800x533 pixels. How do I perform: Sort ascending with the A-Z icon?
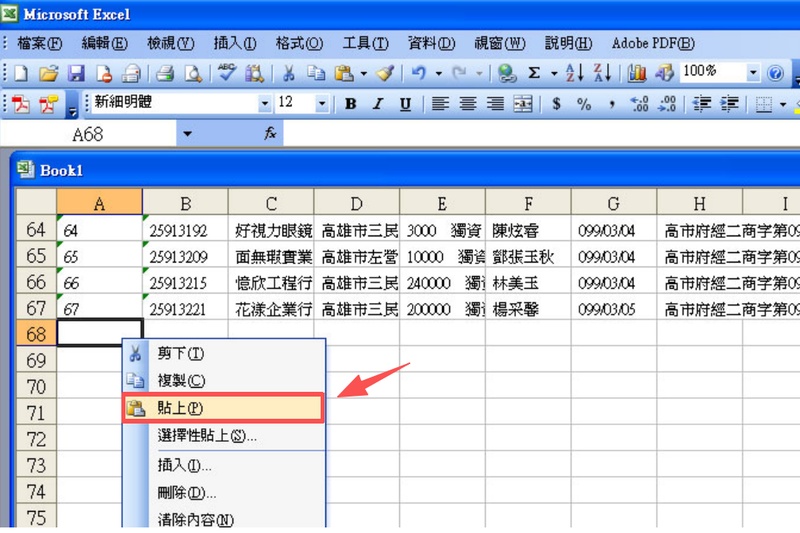click(x=574, y=73)
